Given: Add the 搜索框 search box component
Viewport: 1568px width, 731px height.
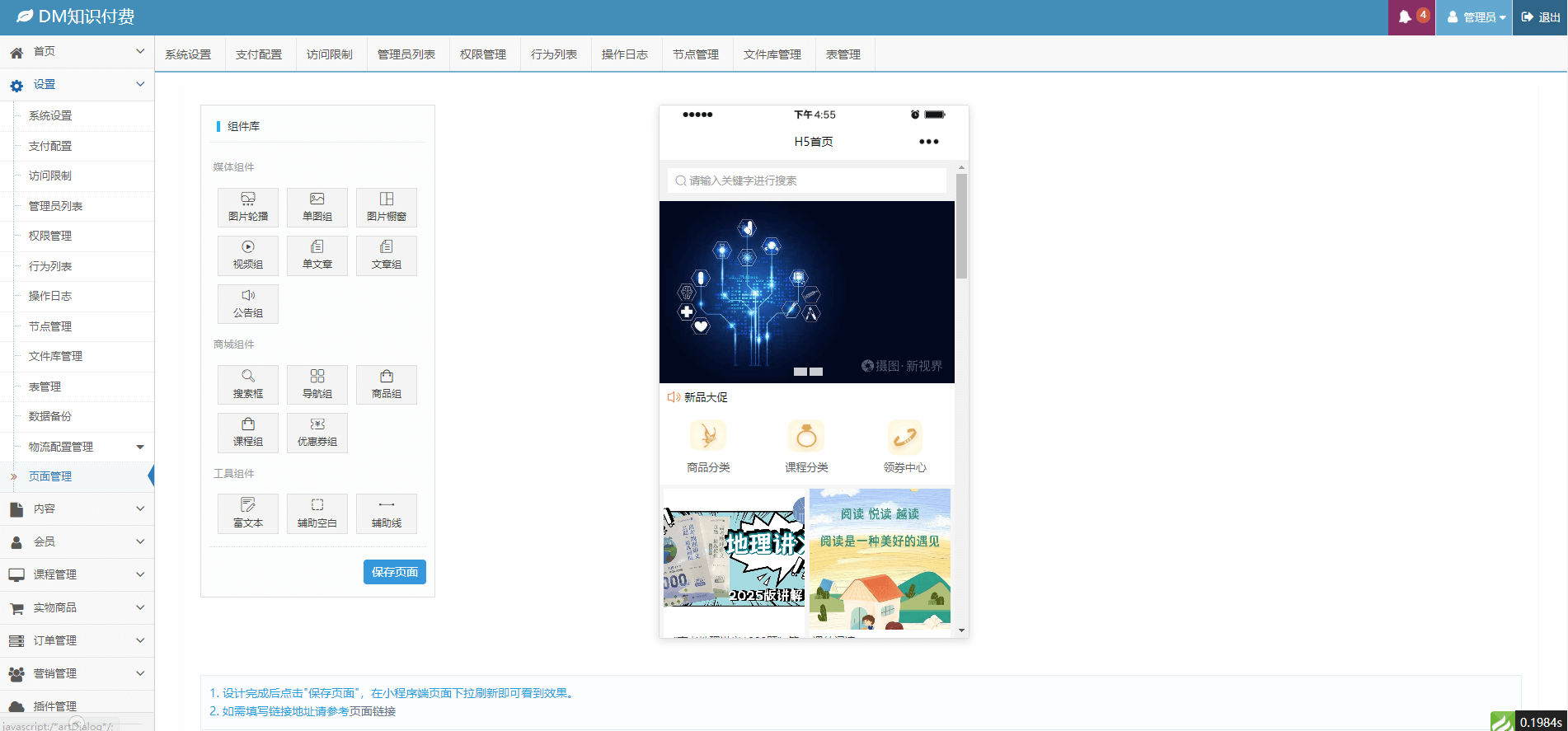Looking at the screenshot, I should [247, 384].
